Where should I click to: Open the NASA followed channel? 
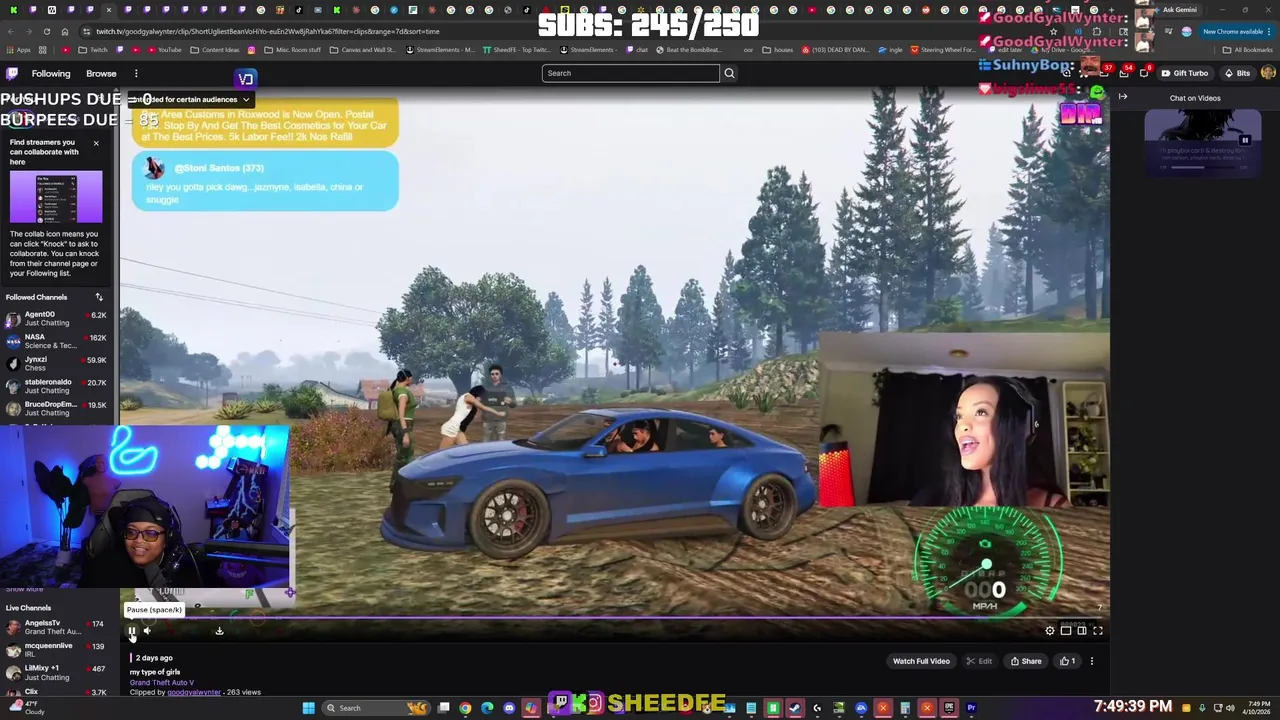coord(57,341)
